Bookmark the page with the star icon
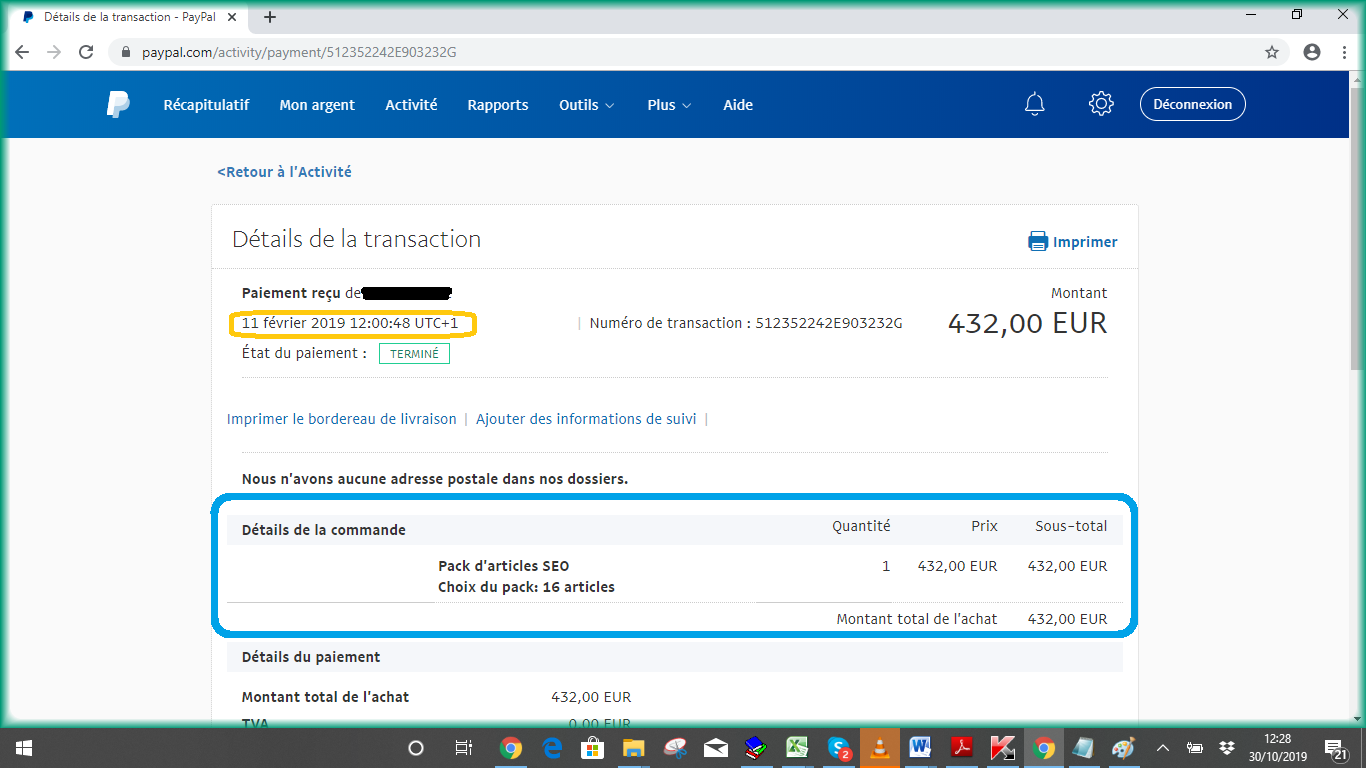 [x=1272, y=52]
